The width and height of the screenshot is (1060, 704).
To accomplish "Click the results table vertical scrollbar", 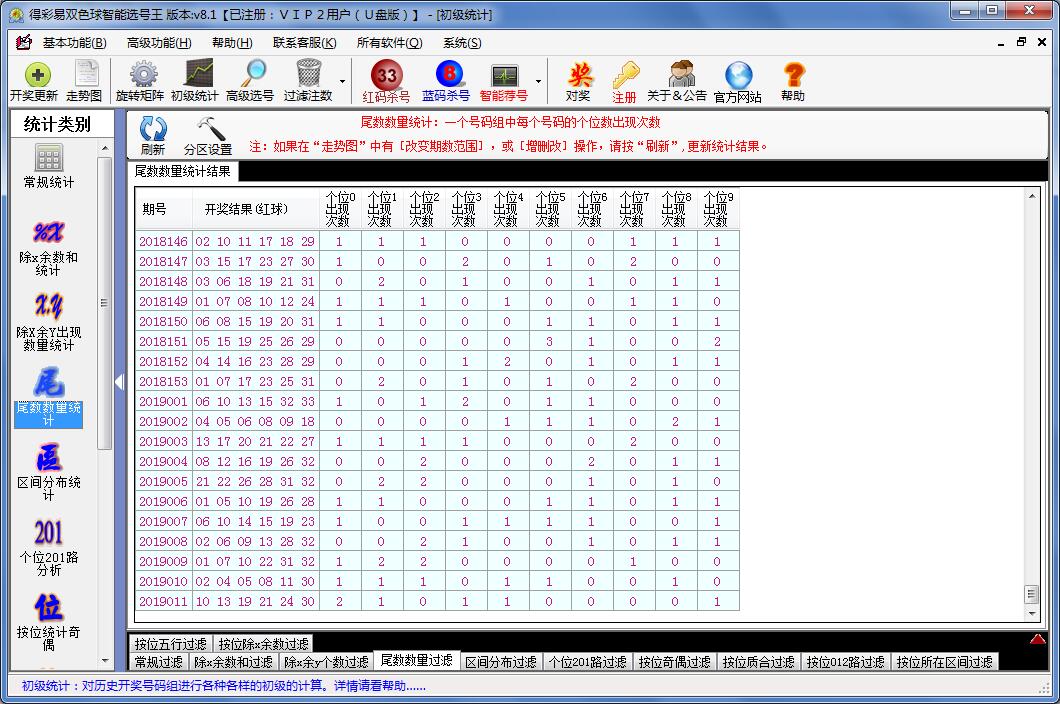I will pyautogui.click(x=1032, y=400).
